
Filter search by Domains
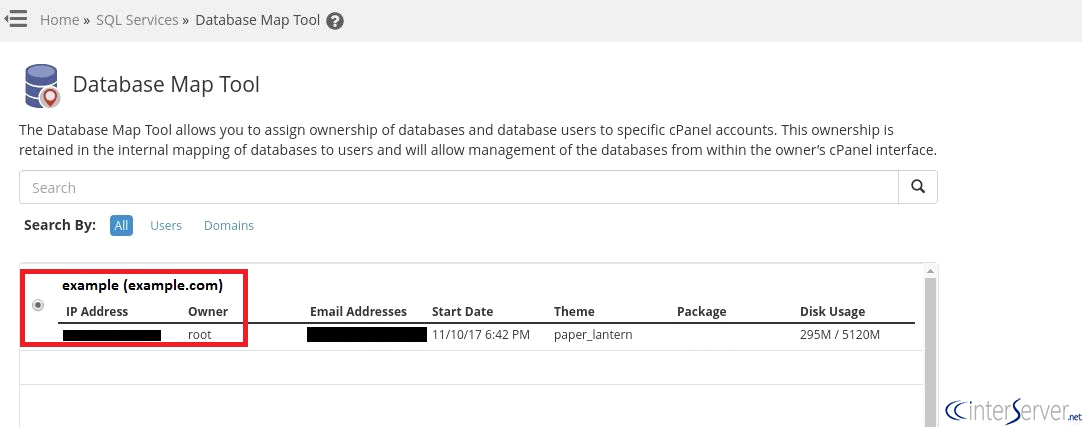click(228, 226)
